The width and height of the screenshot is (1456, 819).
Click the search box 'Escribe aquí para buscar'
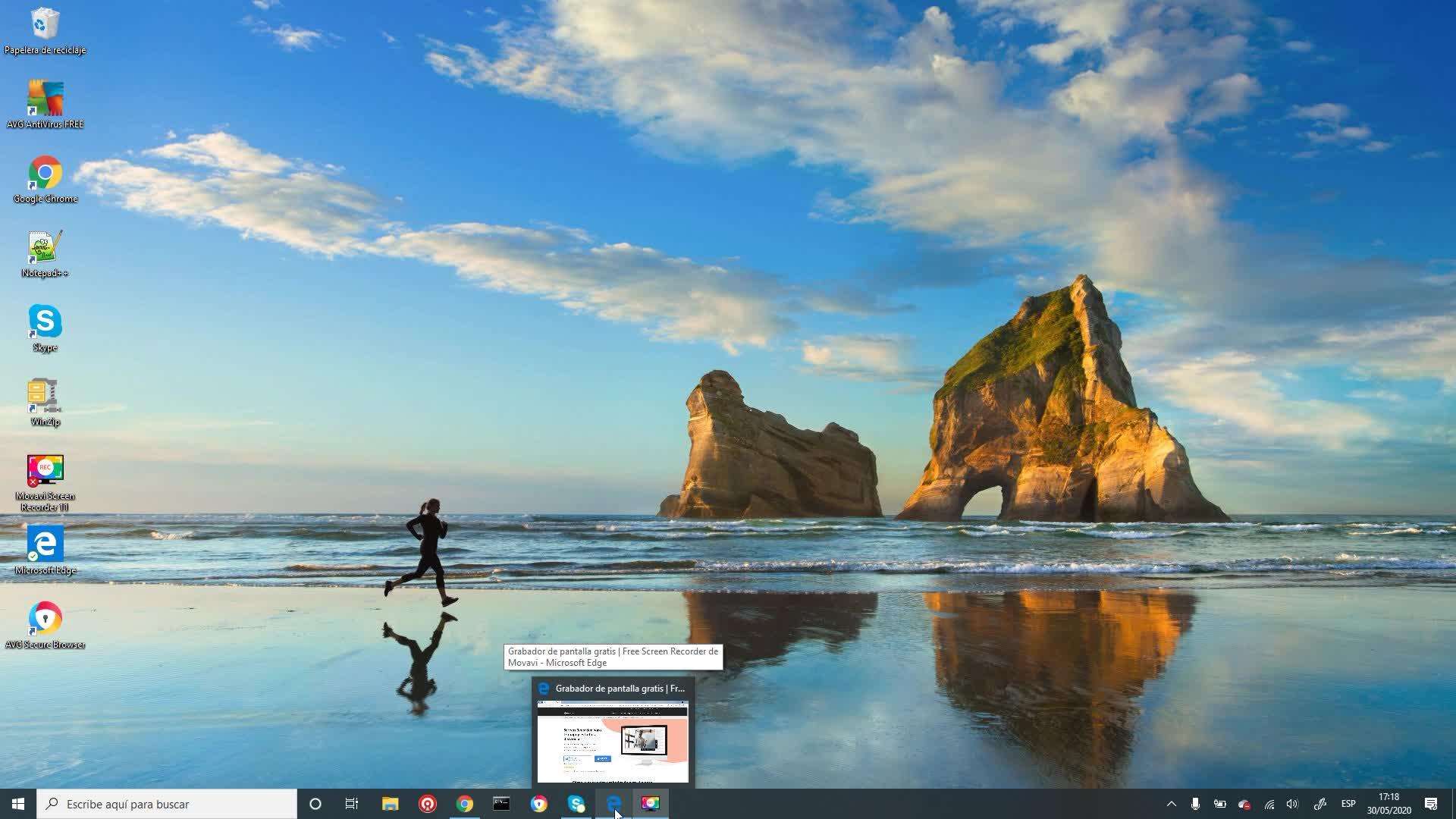[x=167, y=804]
